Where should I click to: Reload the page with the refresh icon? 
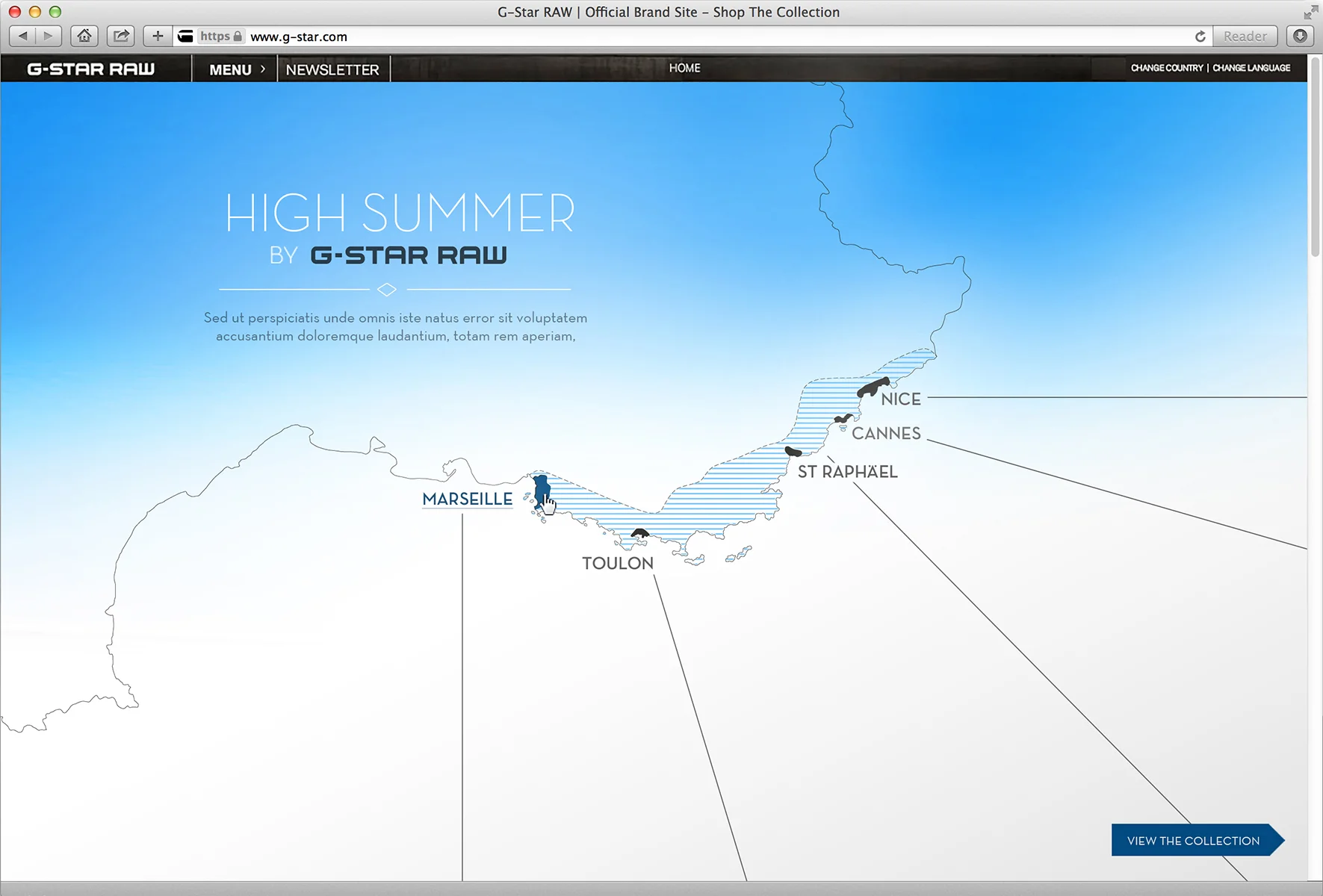1200,36
